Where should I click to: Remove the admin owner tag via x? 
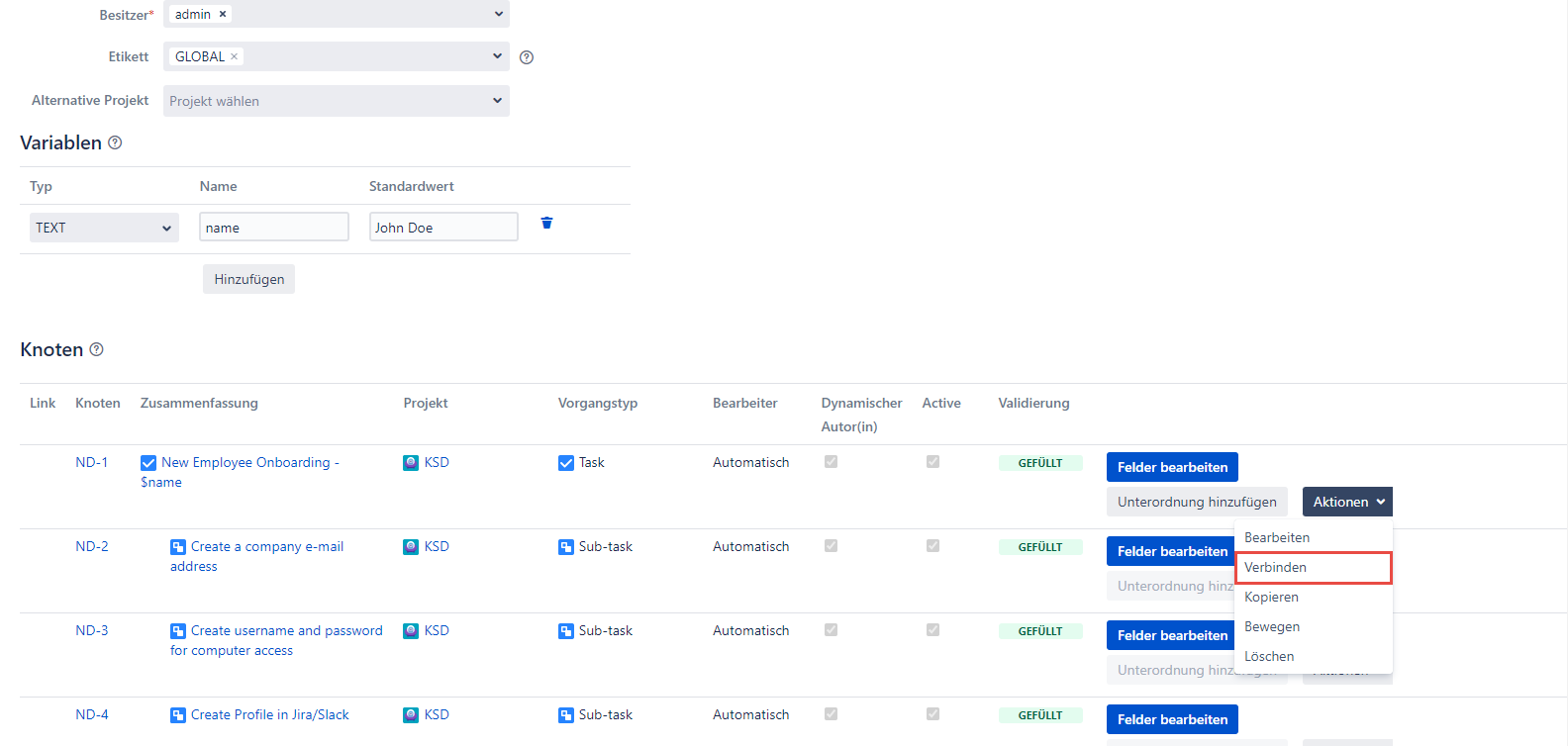click(x=223, y=15)
